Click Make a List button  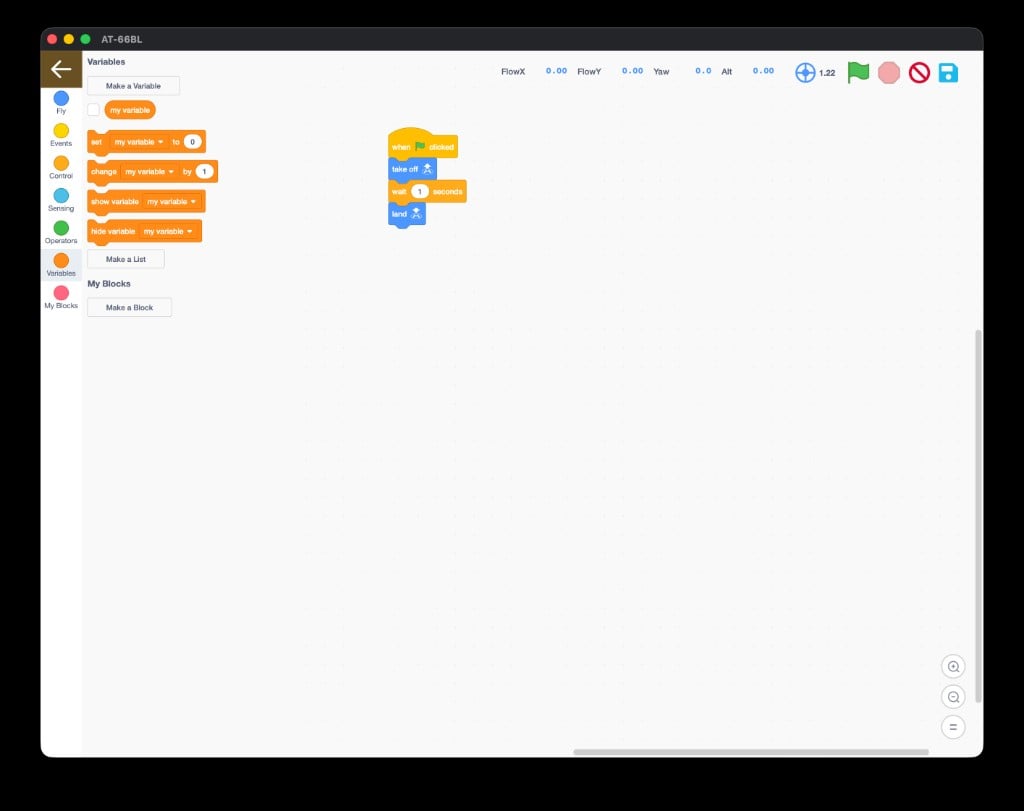tap(126, 259)
